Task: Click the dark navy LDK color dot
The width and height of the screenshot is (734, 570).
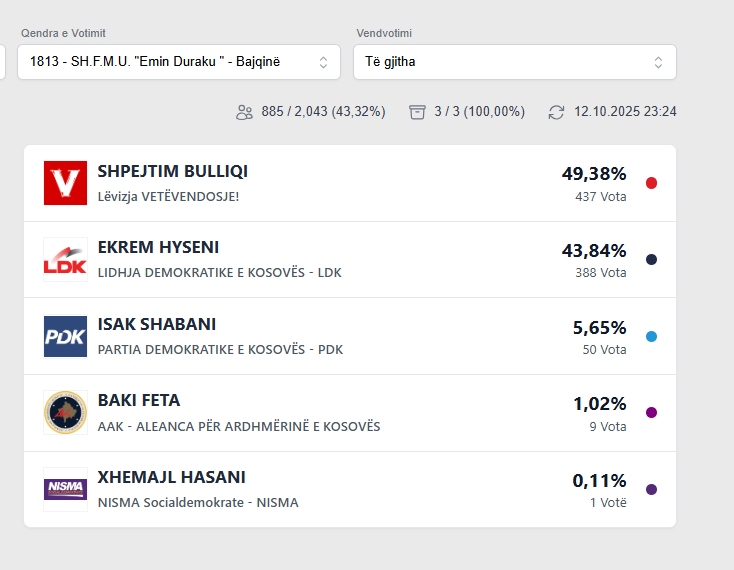Action: (652, 260)
